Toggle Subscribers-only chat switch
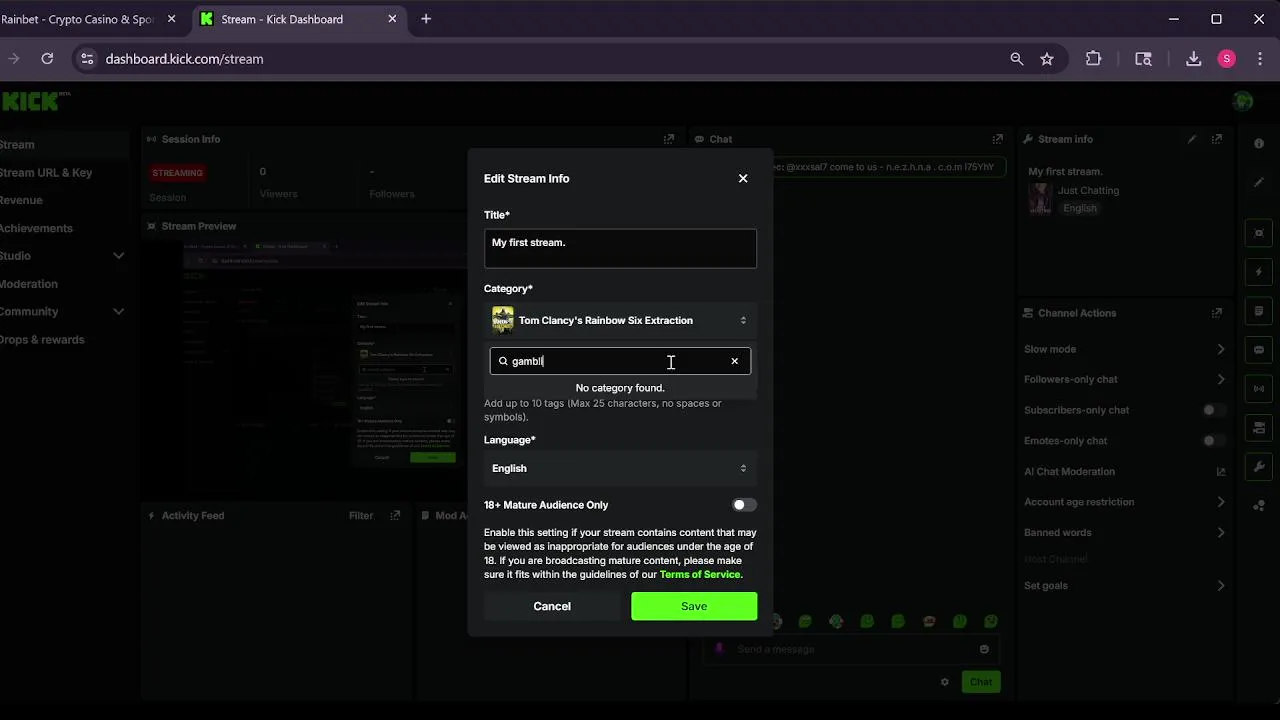 pyautogui.click(x=1213, y=410)
